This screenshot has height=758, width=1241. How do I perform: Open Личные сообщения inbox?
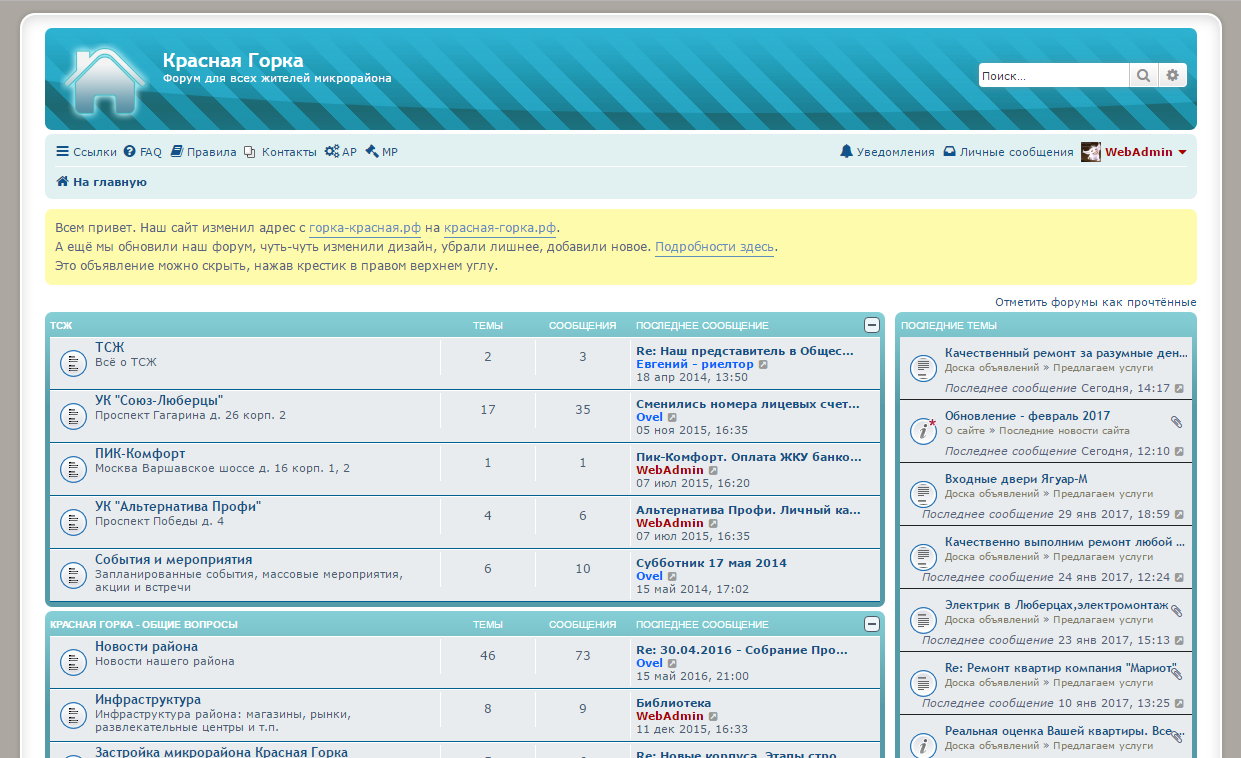1008,152
